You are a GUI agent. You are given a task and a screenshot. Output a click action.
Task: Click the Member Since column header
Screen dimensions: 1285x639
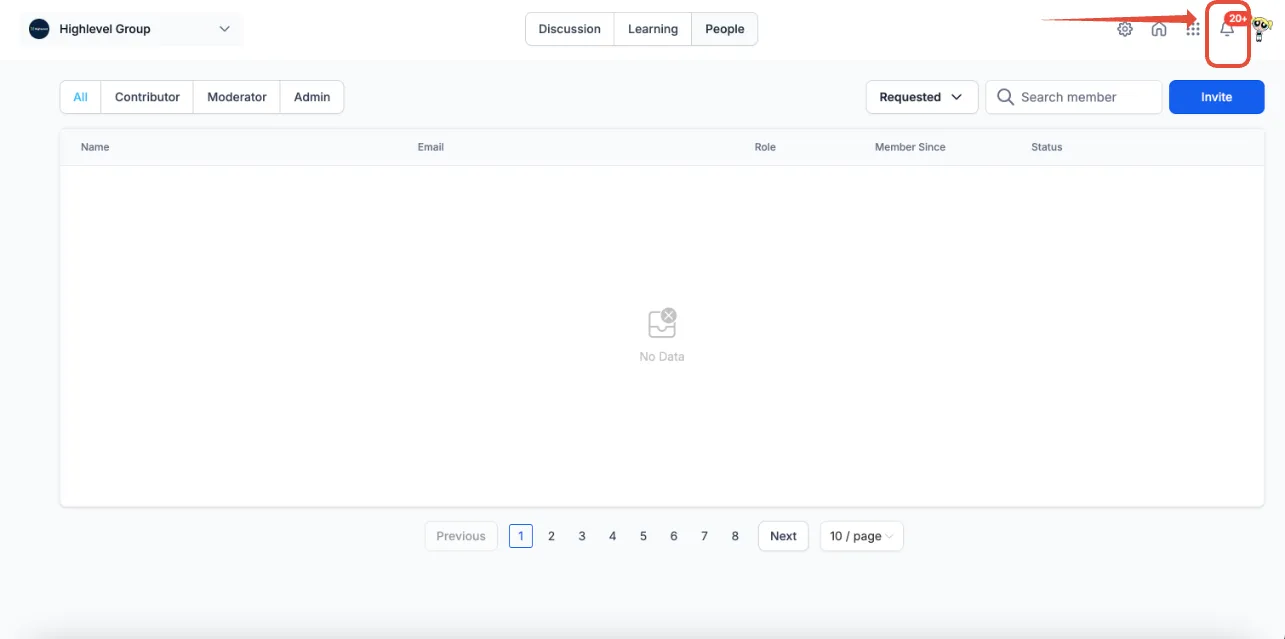910,147
